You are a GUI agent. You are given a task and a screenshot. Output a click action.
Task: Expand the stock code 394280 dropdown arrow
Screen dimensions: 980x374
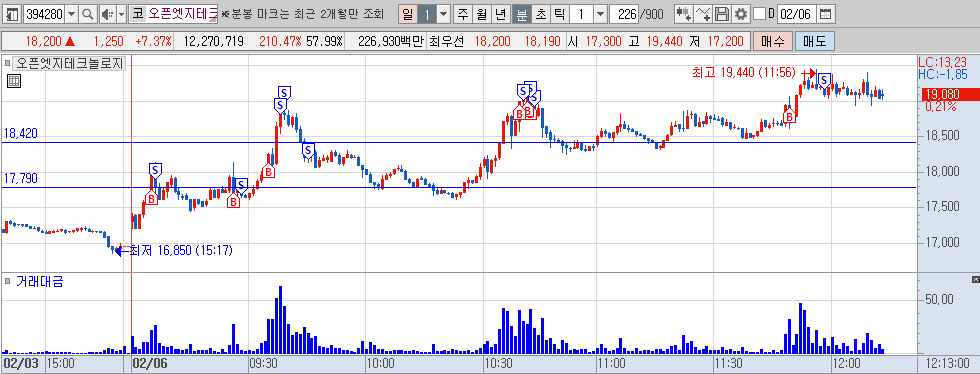tap(71, 14)
